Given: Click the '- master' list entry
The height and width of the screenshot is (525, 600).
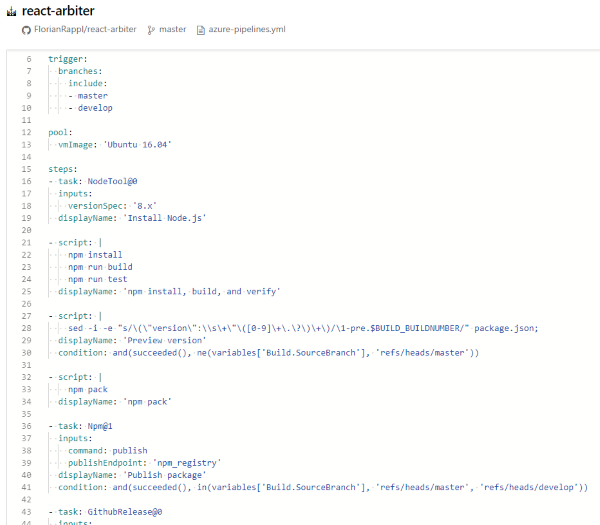Looking at the screenshot, I should [x=88, y=96].
